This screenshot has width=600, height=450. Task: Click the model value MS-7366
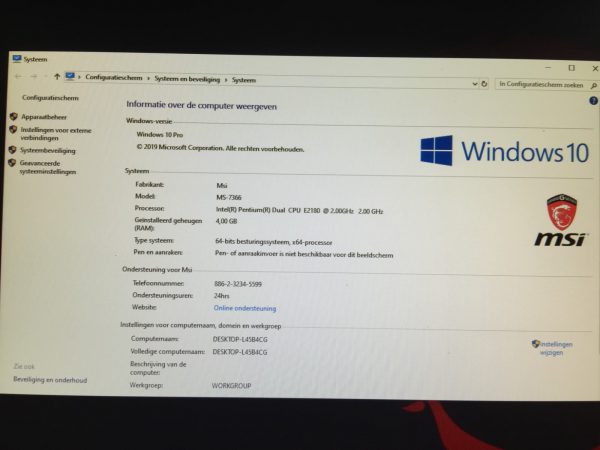tap(229, 197)
